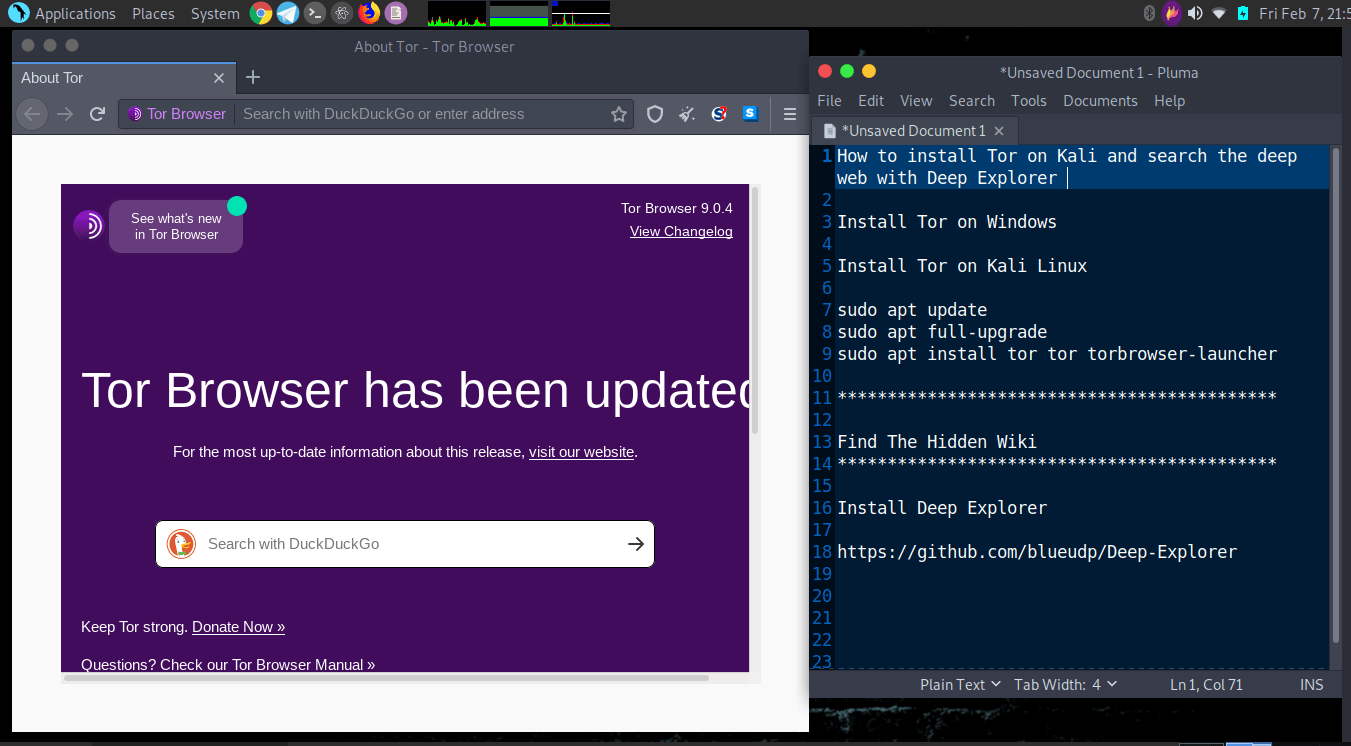Bookmark this page with the star icon

click(x=619, y=114)
